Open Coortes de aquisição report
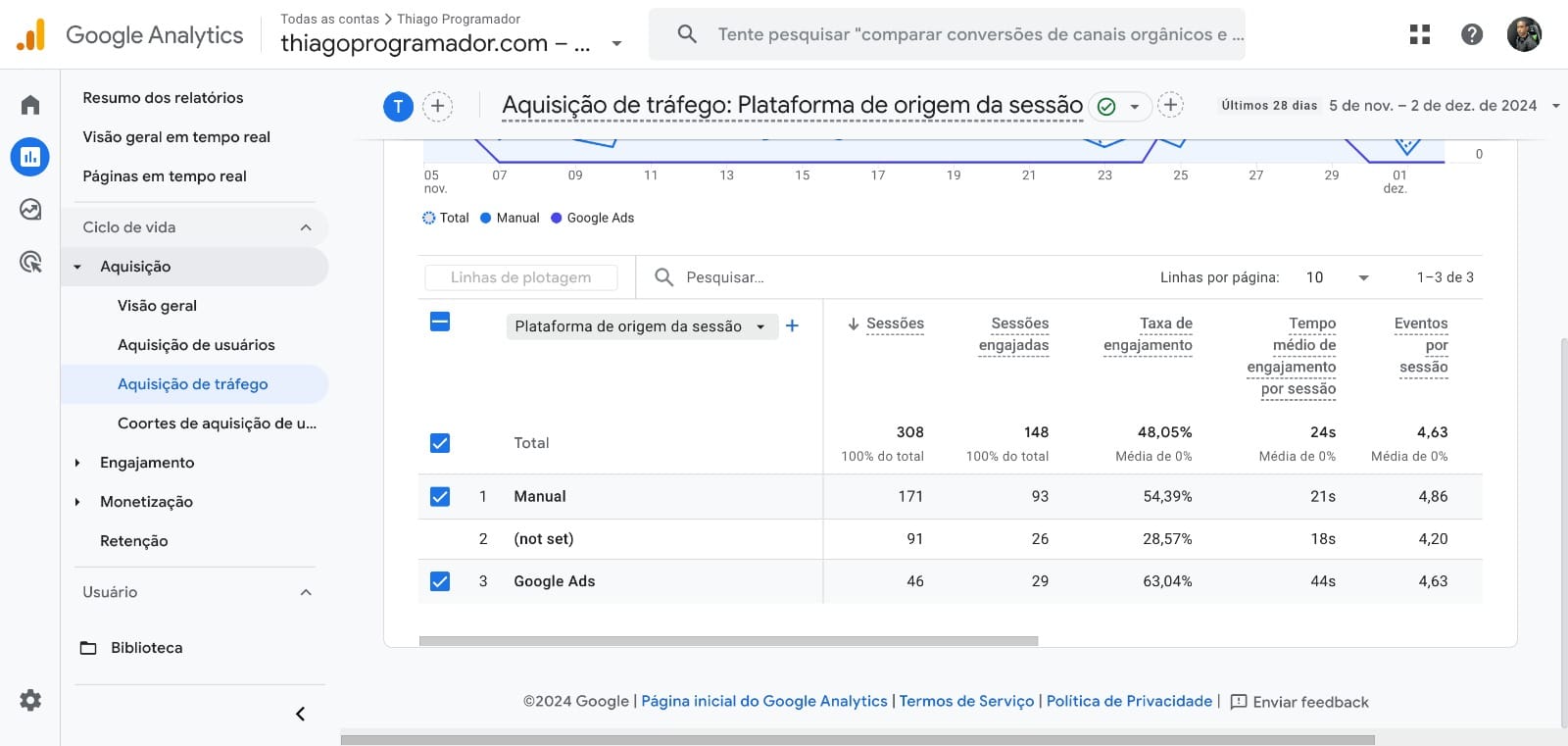 click(217, 423)
